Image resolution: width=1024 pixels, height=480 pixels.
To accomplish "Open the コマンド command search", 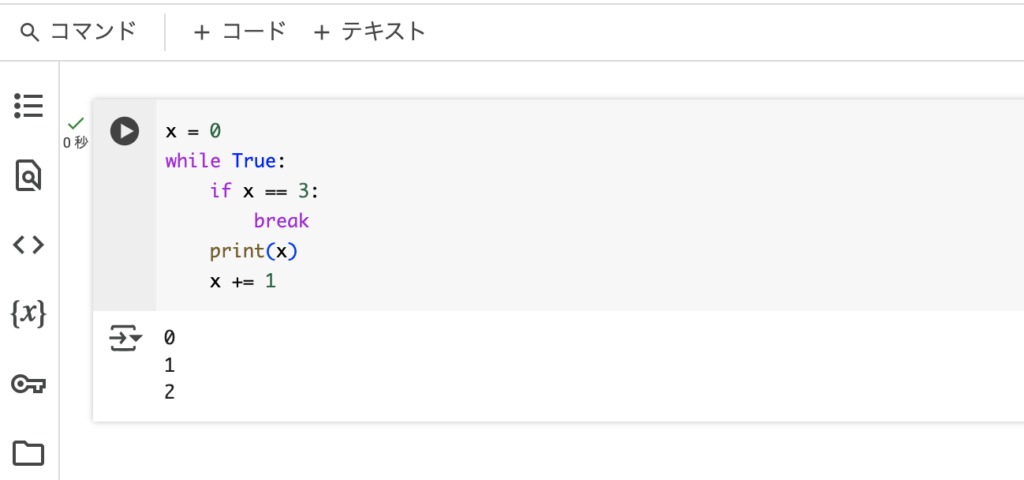I will (78, 31).
